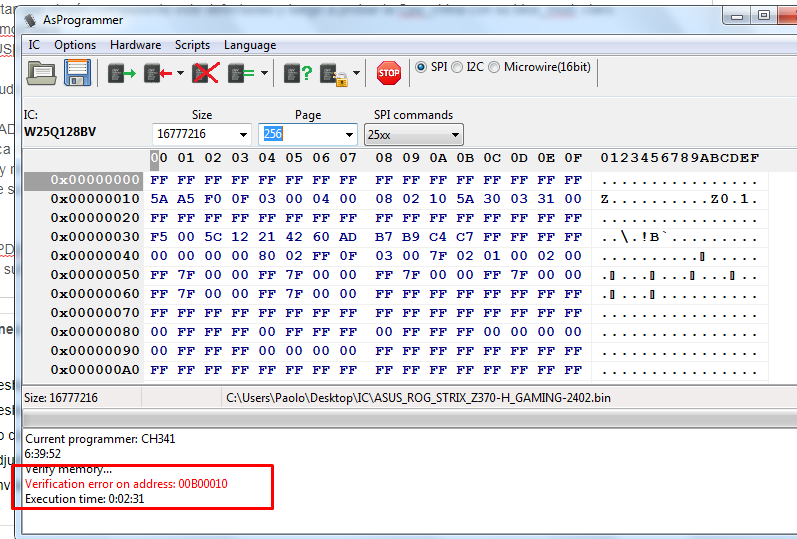Expand the protection options arrow
The image size is (797, 539).
pos(357,73)
